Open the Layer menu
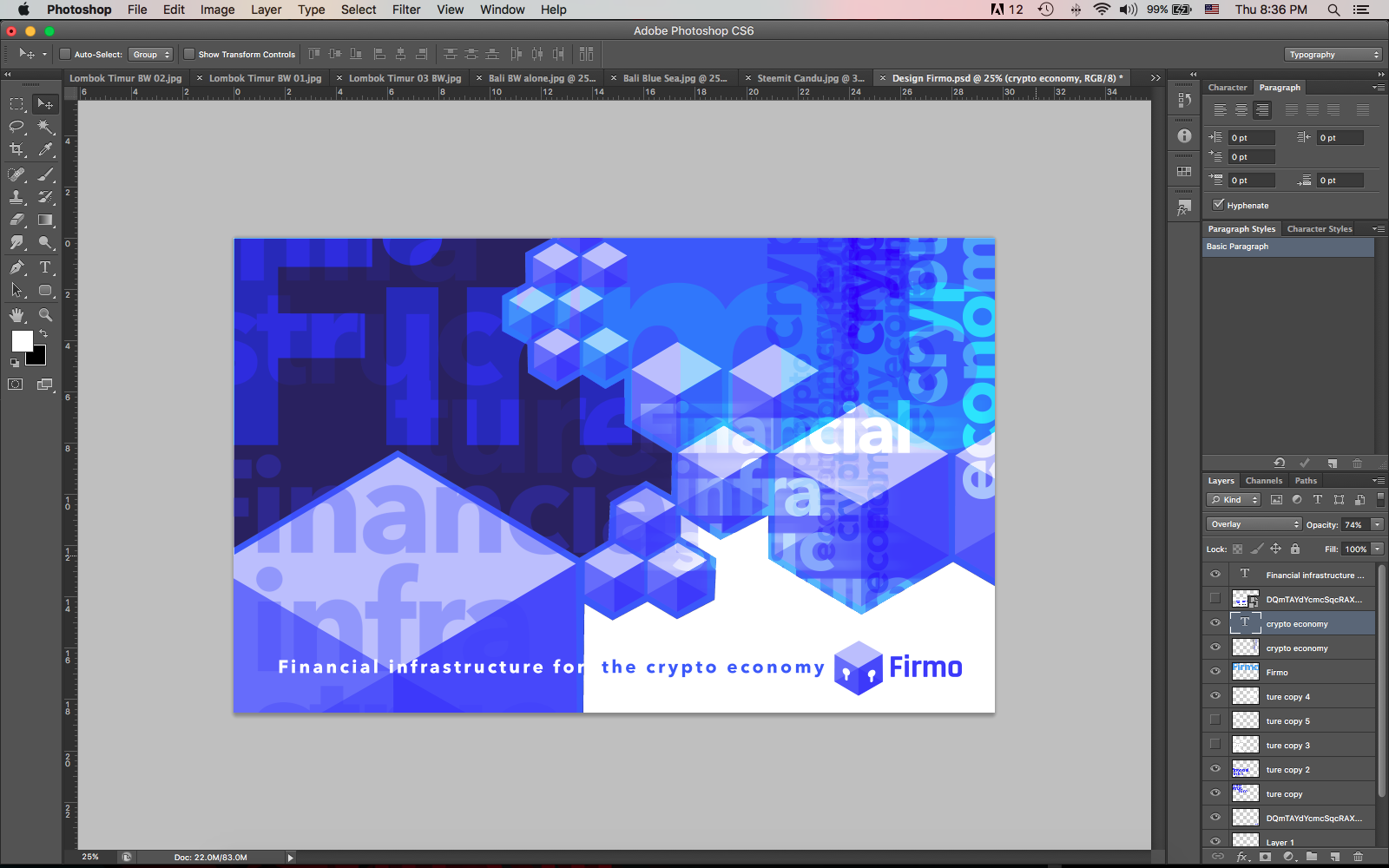Screen dimensions: 1389x868 pyautogui.click(x=266, y=10)
